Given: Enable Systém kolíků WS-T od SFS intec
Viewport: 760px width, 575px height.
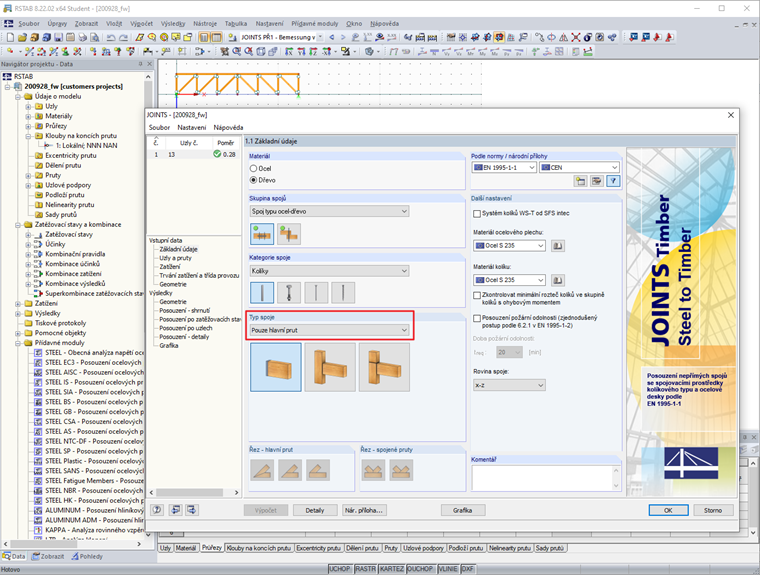Looking at the screenshot, I should 476,213.
